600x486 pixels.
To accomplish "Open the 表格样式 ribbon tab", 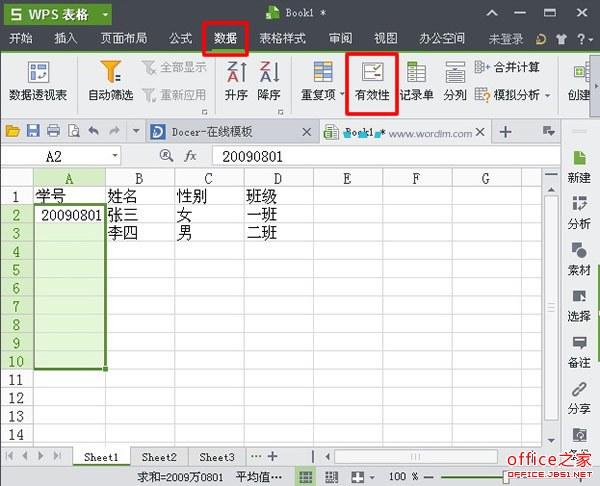I will pos(282,38).
